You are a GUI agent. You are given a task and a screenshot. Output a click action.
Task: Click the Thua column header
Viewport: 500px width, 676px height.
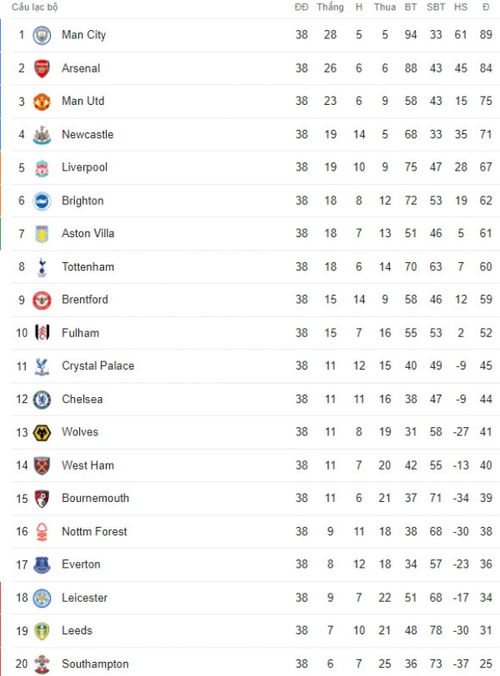coord(384,7)
